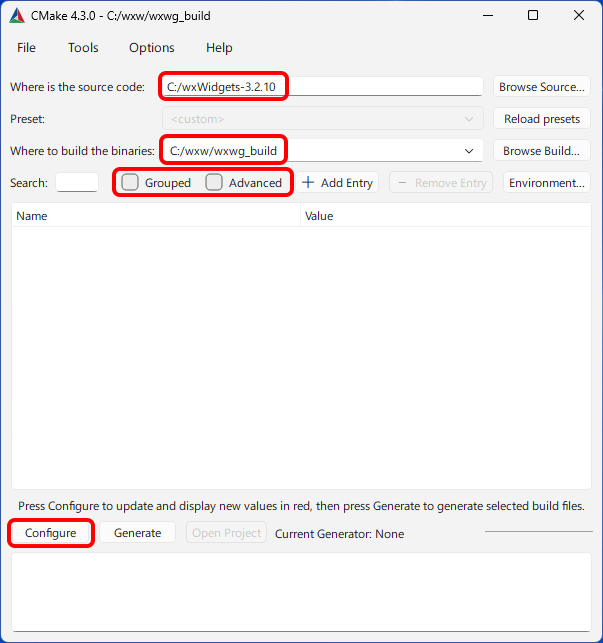This screenshot has height=643, width=603.
Task: Open the Environment dialog button
Action: pos(547,182)
